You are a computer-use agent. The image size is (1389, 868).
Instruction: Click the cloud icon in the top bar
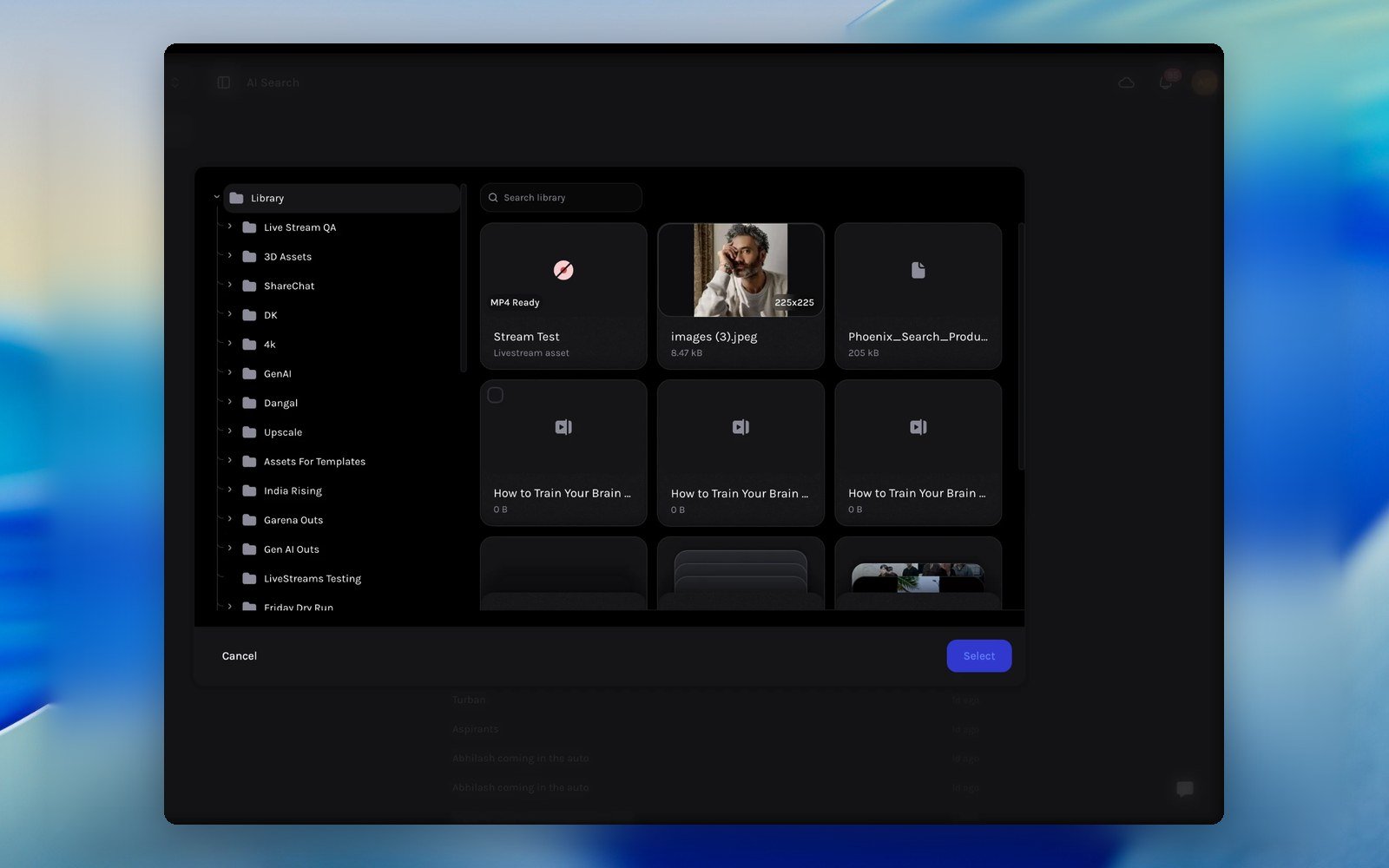1126,82
